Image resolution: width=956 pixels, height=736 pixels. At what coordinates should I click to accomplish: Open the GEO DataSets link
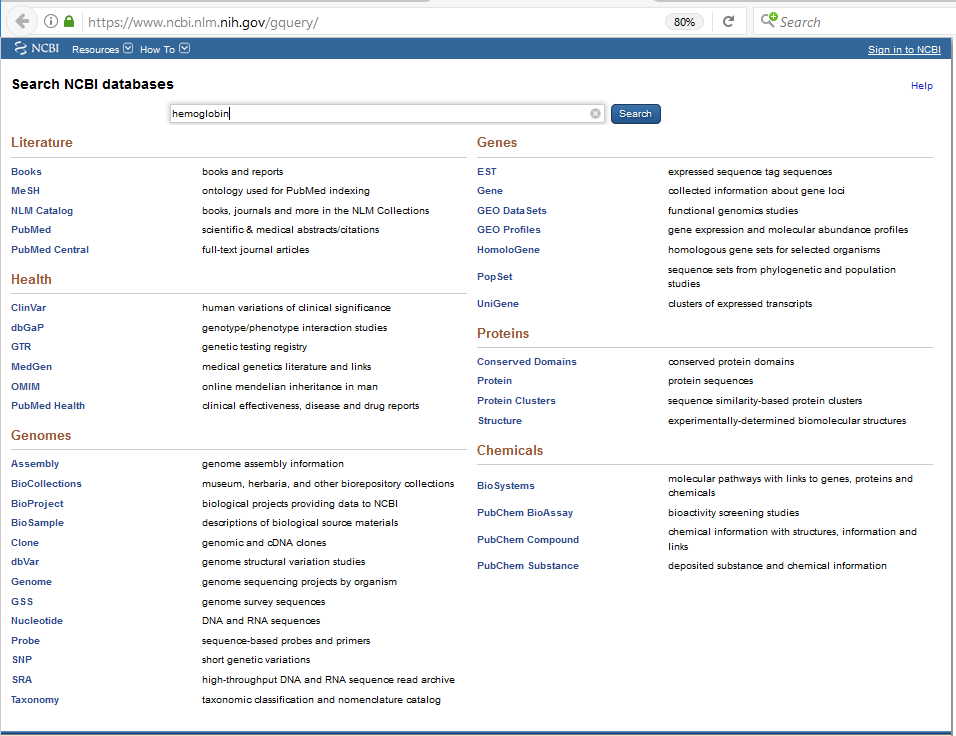(511, 211)
